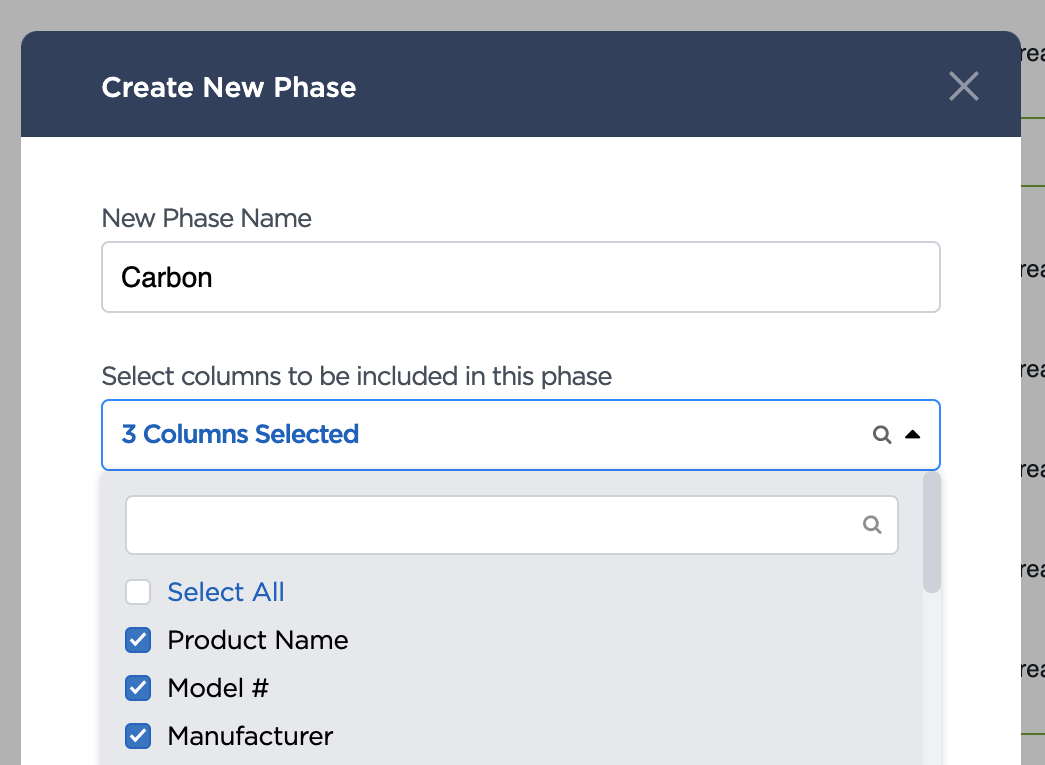
Task: Uncheck the Product Name checkbox
Action: [138, 640]
